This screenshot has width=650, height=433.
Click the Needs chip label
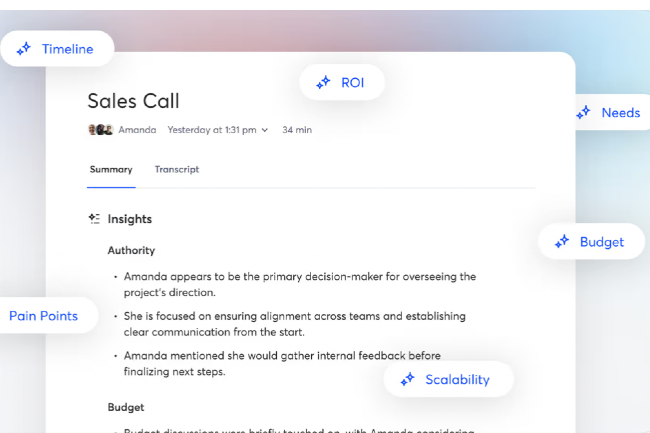(x=620, y=113)
